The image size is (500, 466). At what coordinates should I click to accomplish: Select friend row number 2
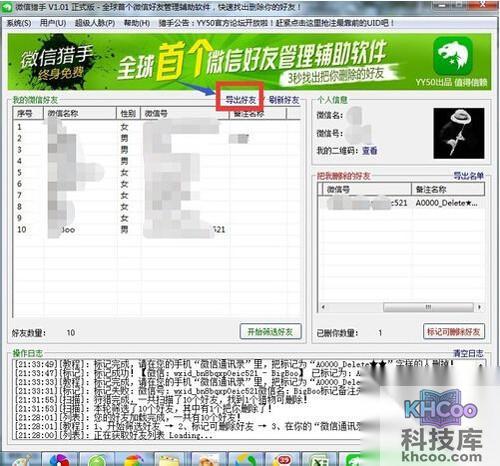tap(157, 138)
